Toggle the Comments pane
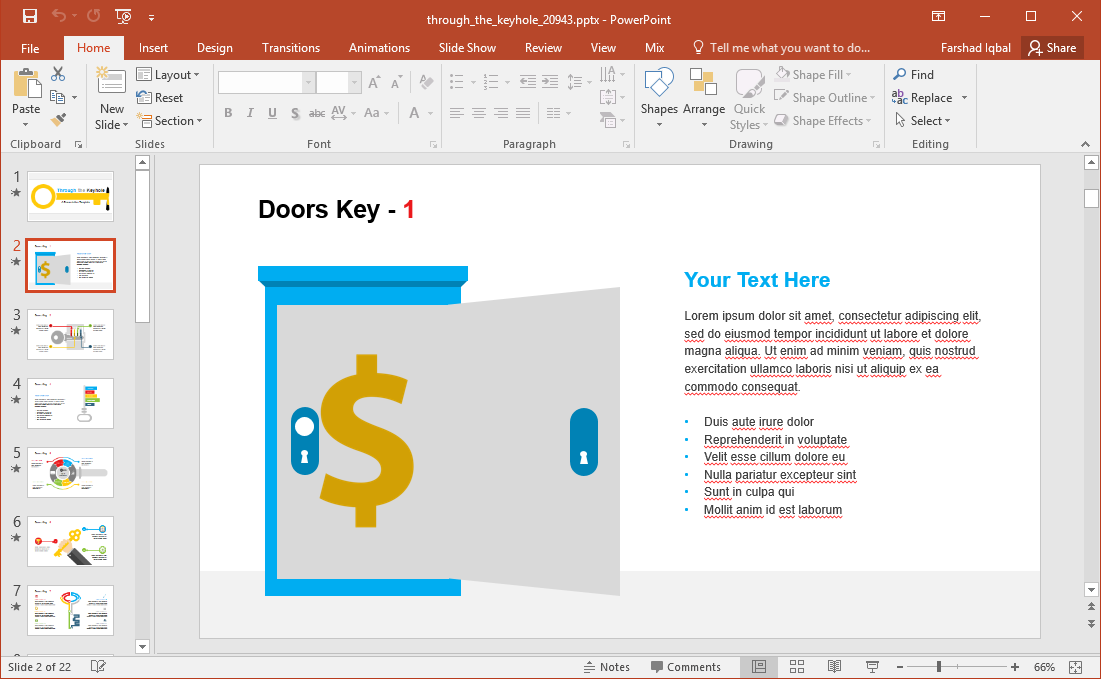Screen dimensions: 1101x679 pos(685,667)
